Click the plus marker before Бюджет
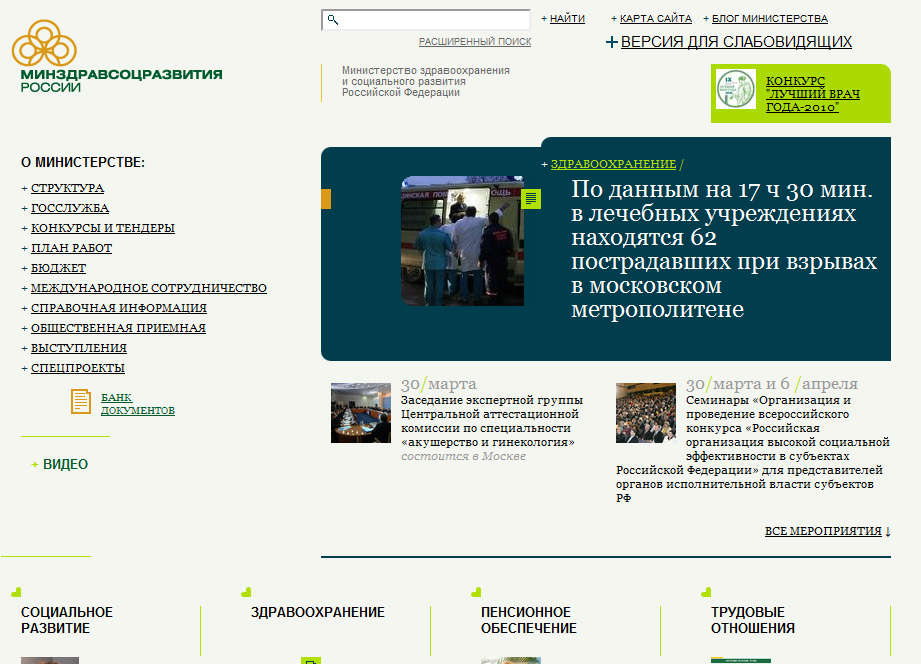 point(25,269)
